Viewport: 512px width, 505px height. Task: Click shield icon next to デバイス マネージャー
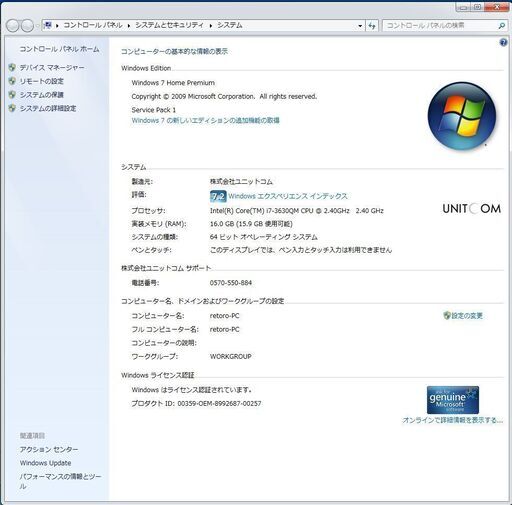pos(12,68)
